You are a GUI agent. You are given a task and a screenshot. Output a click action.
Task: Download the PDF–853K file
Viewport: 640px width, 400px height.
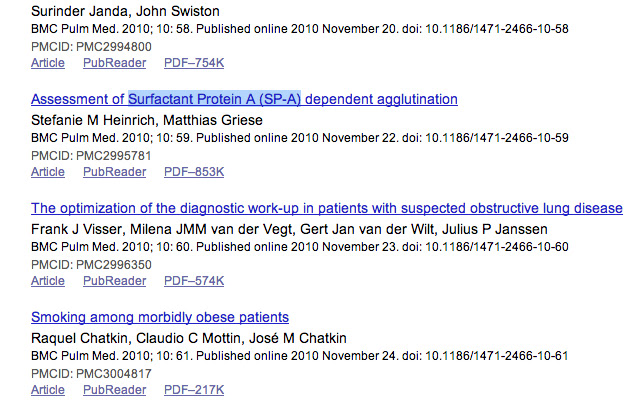click(x=194, y=172)
